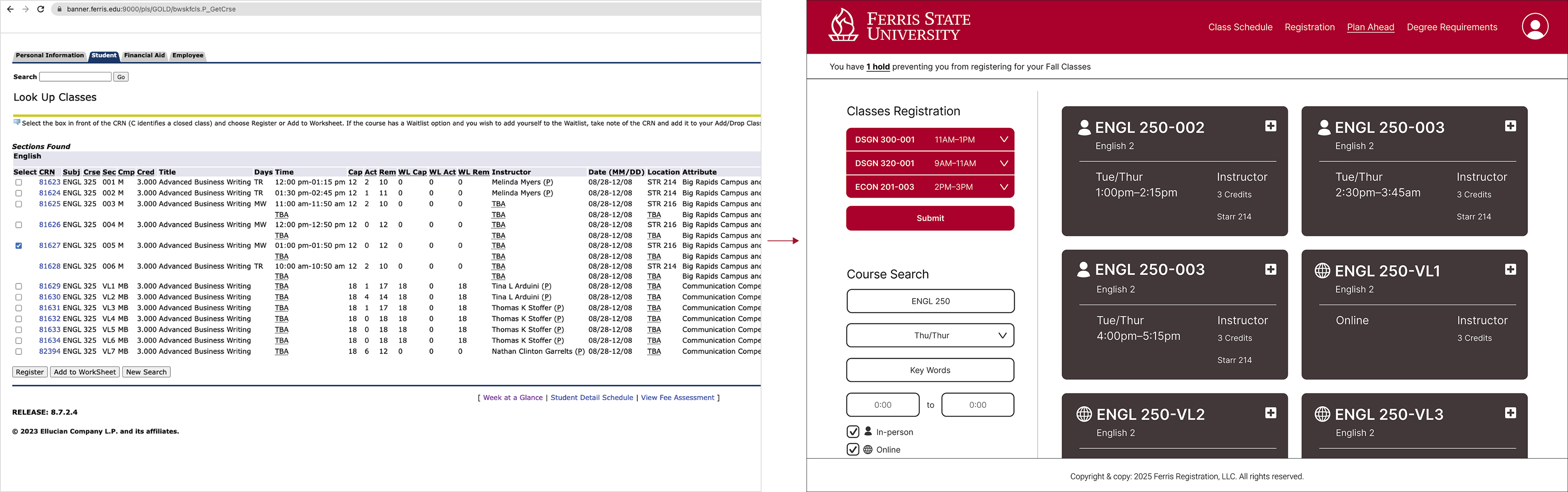Click the browser back arrow
Viewport: 1568px width, 492px height.
pos(10,9)
